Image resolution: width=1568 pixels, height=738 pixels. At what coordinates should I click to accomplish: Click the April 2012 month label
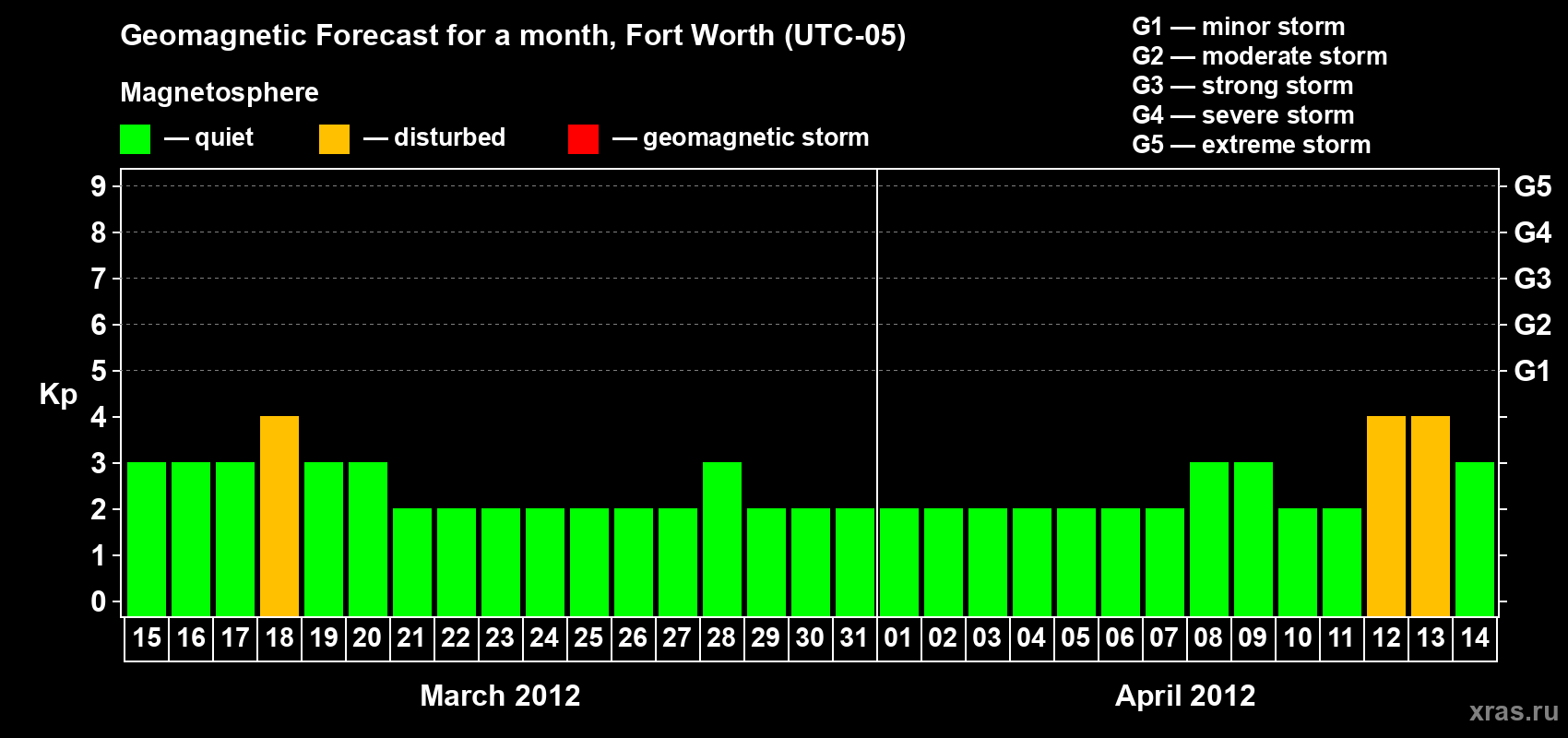click(x=1185, y=696)
